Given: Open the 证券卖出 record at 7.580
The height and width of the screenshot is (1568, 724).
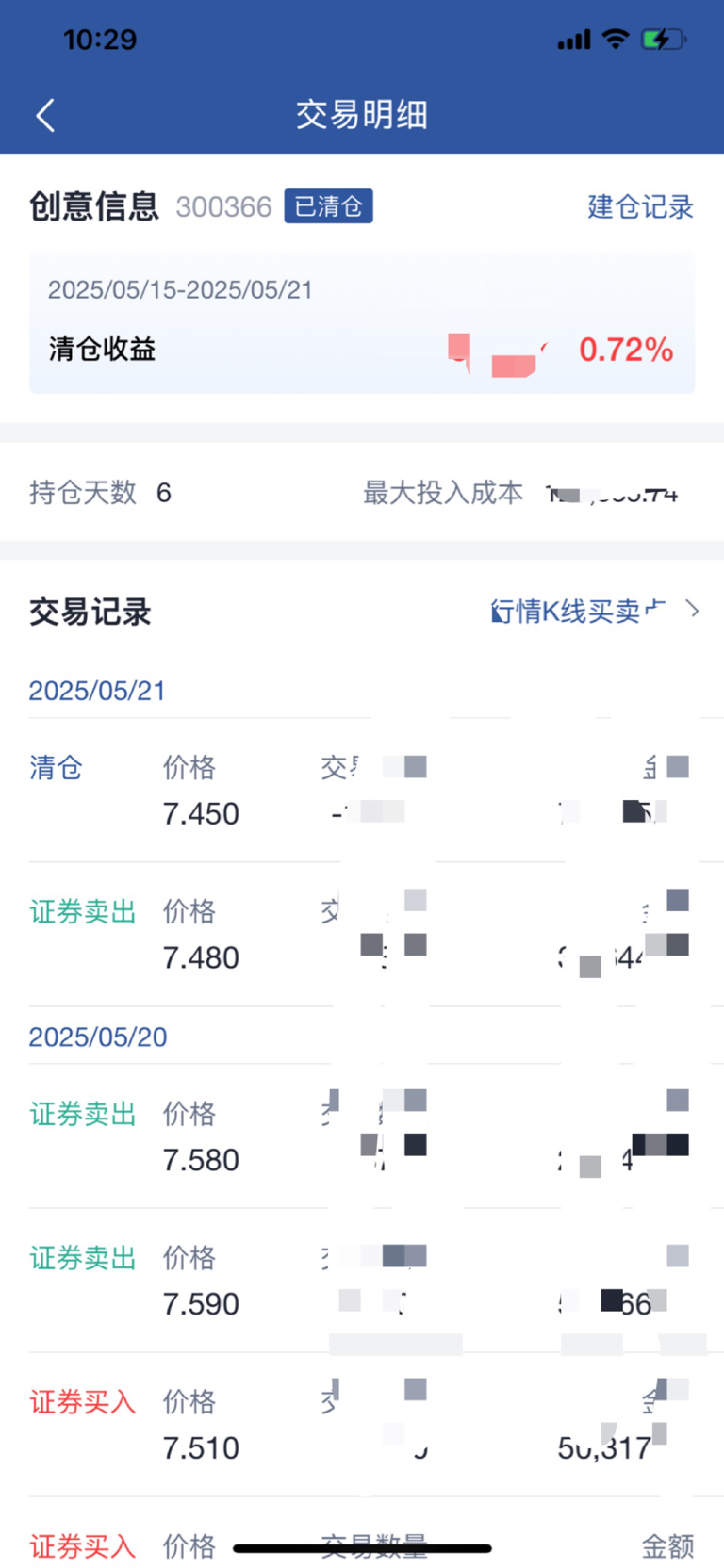Looking at the screenshot, I should (x=362, y=1137).
